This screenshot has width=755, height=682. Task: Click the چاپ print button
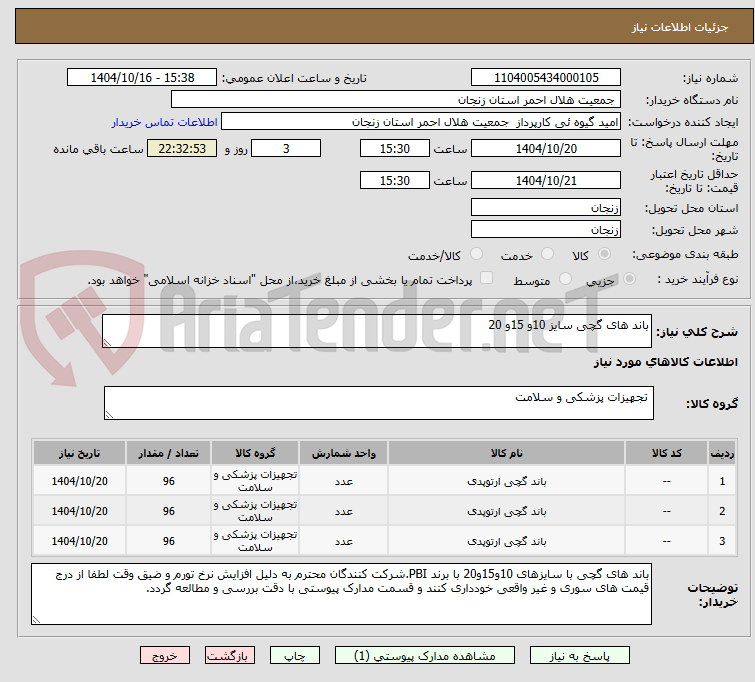tap(295, 656)
